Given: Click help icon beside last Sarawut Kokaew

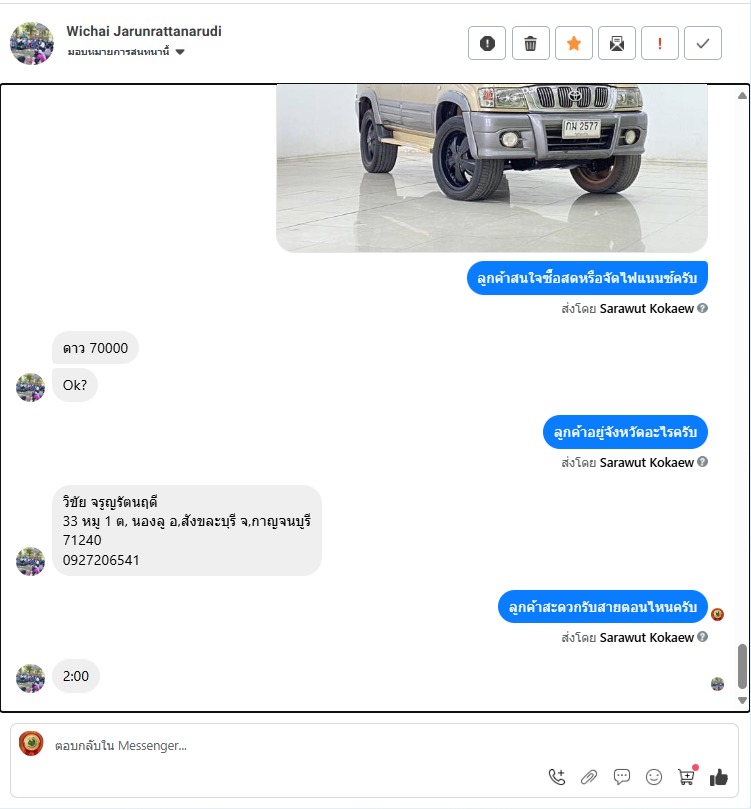Looking at the screenshot, I should pos(703,637).
